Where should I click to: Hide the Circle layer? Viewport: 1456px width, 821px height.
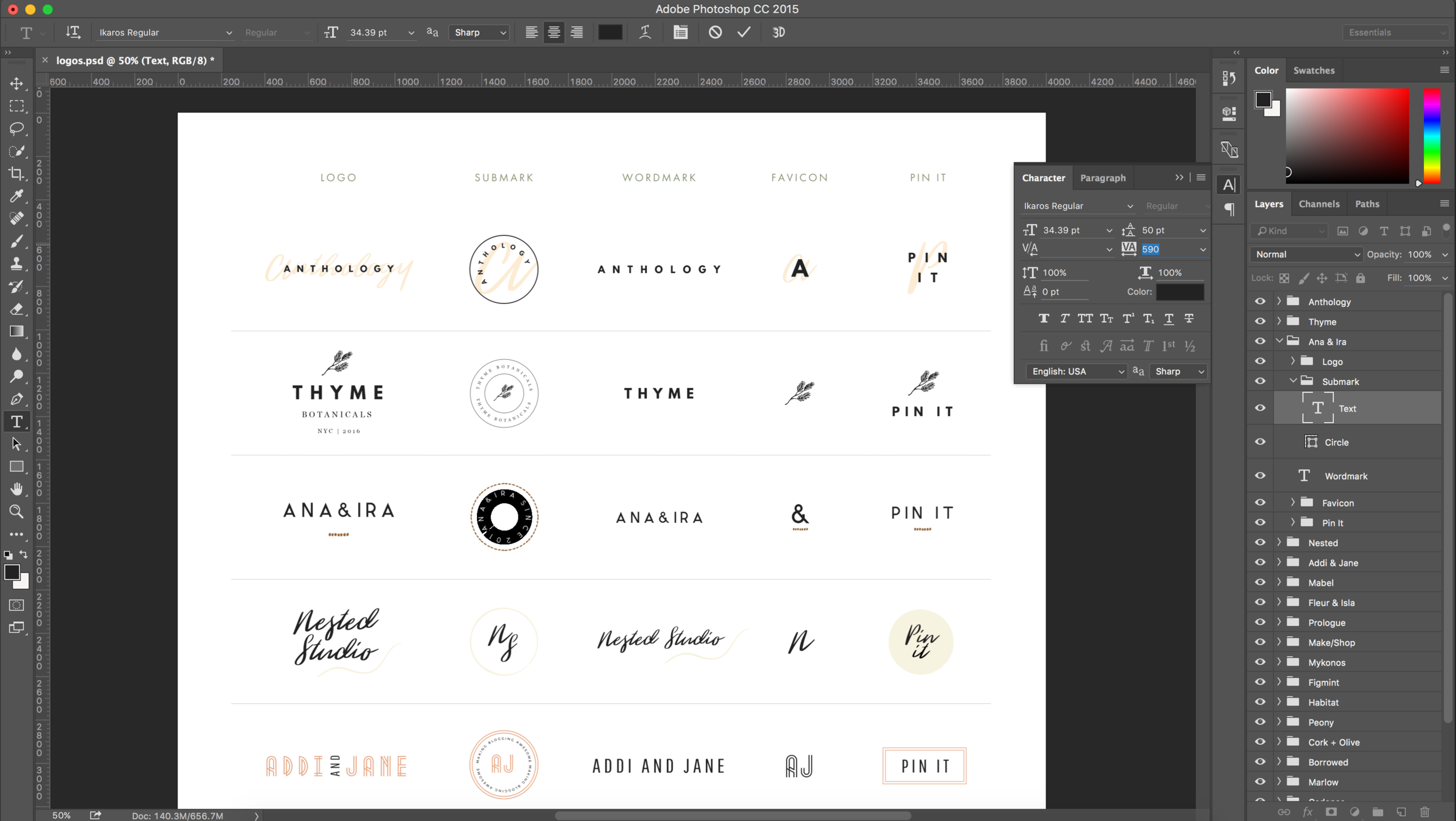coord(1260,442)
